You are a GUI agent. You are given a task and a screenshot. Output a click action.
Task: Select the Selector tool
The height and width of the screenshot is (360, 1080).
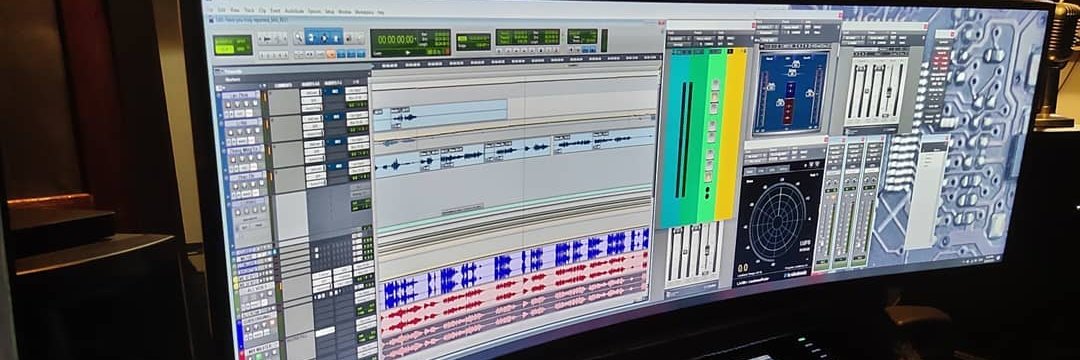tap(324, 38)
